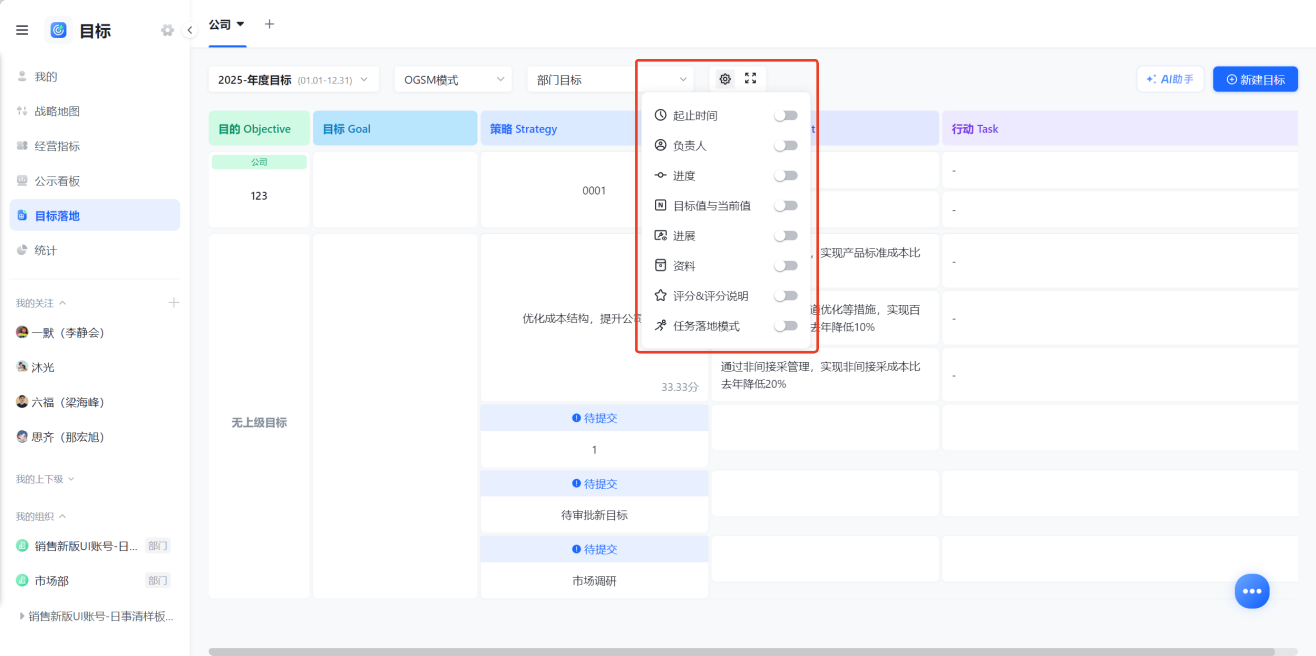Click the image icon beside 进展

click(x=660, y=235)
